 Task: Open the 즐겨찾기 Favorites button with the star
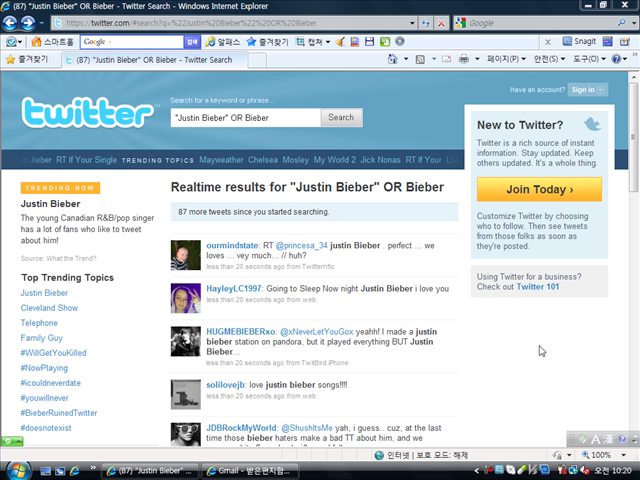pos(27,60)
